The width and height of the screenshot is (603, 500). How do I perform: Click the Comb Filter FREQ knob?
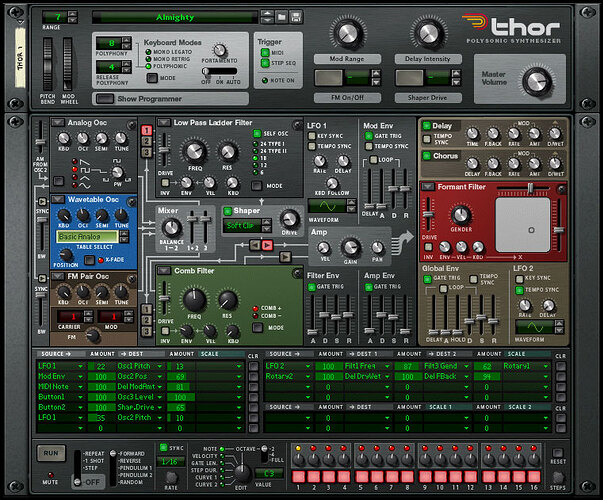194,300
